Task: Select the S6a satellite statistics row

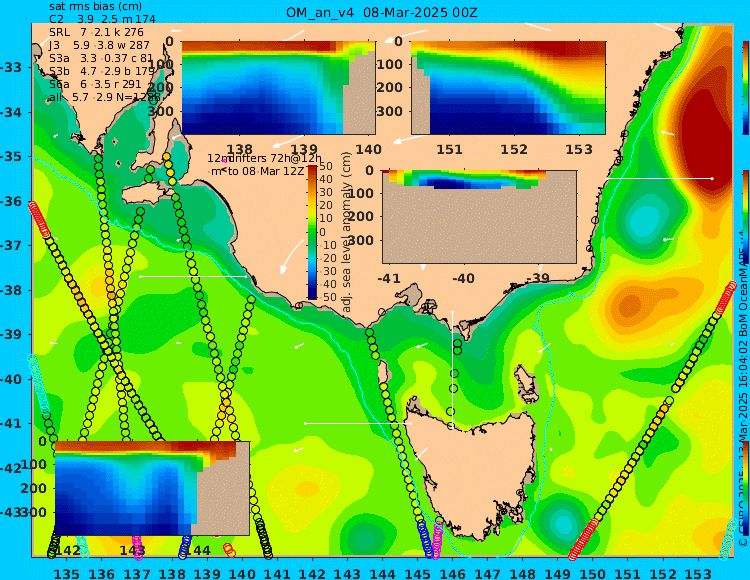Action: point(99,84)
